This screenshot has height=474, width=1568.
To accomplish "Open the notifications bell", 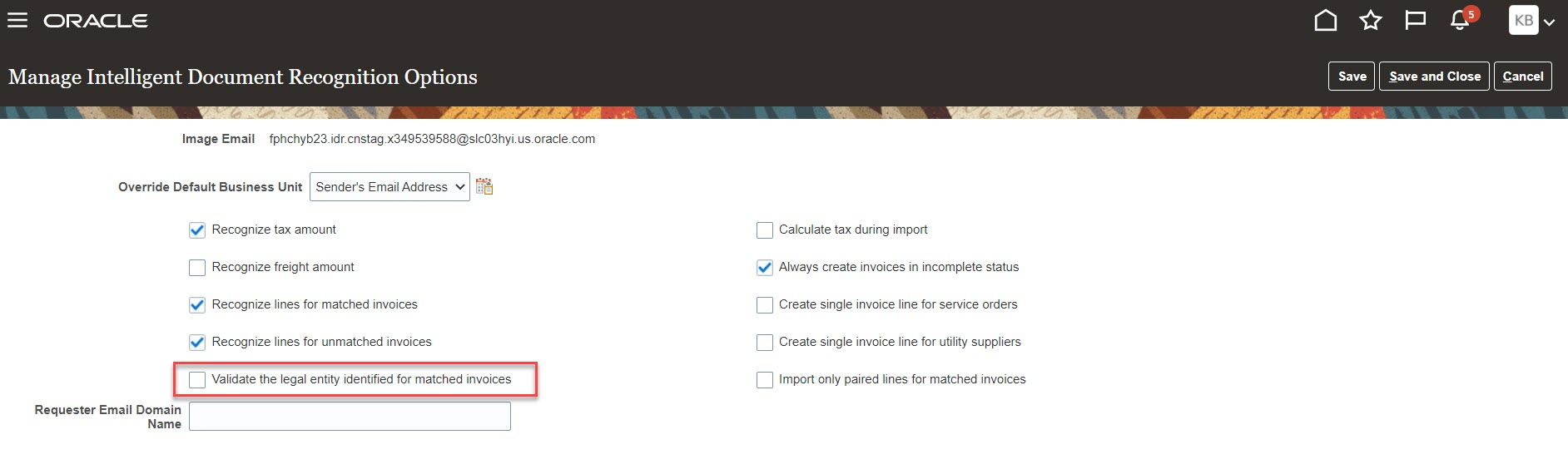I will click(1460, 21).
